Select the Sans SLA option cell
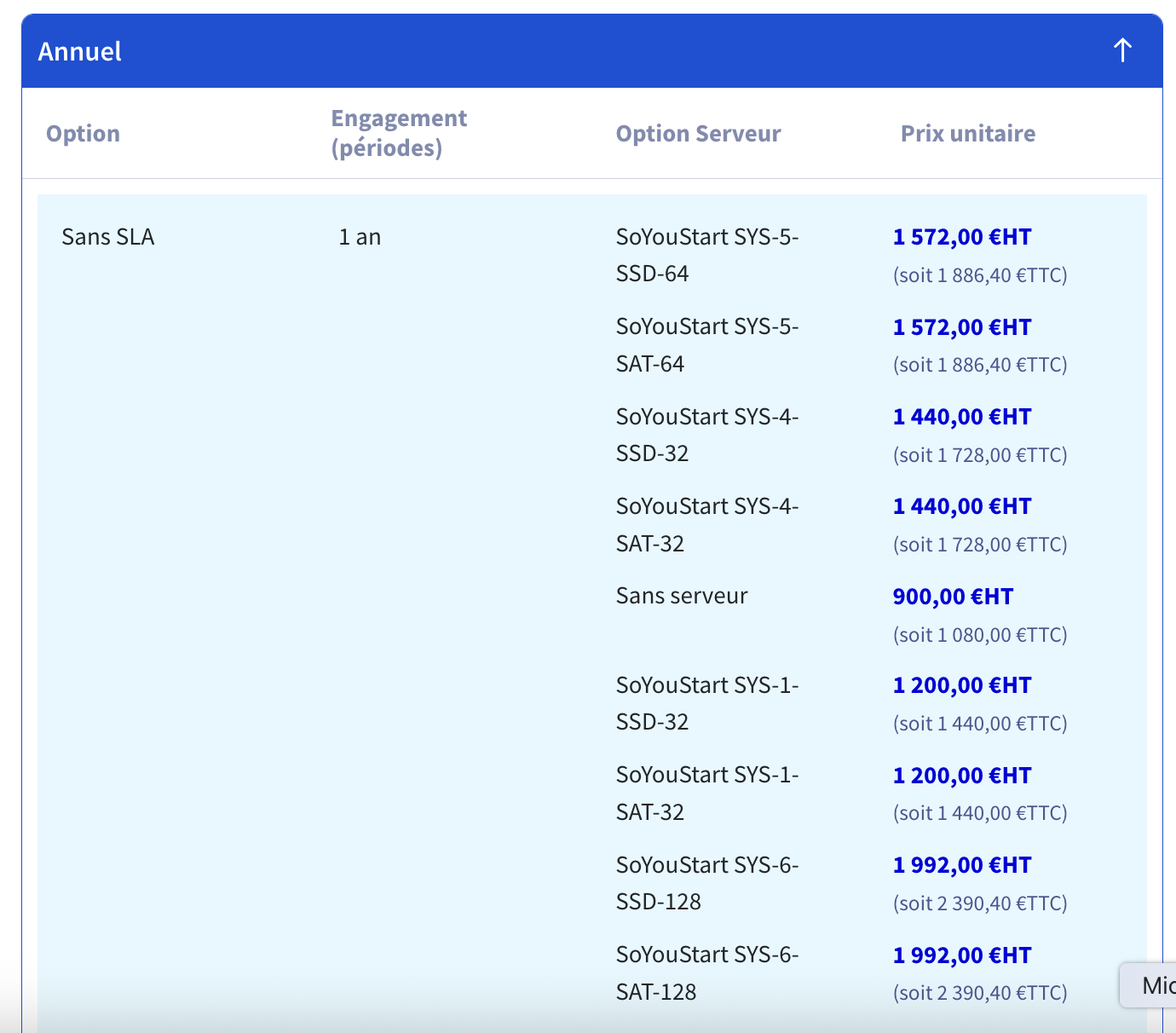 (x=108, y=237)
